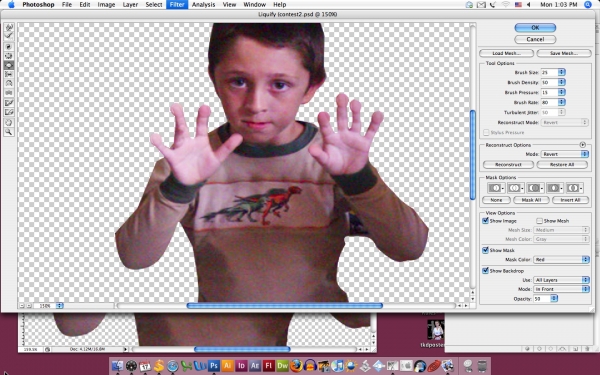Select the Push Left tool
600x375 pixels.
pyautogui.click(x=9, y=75)
